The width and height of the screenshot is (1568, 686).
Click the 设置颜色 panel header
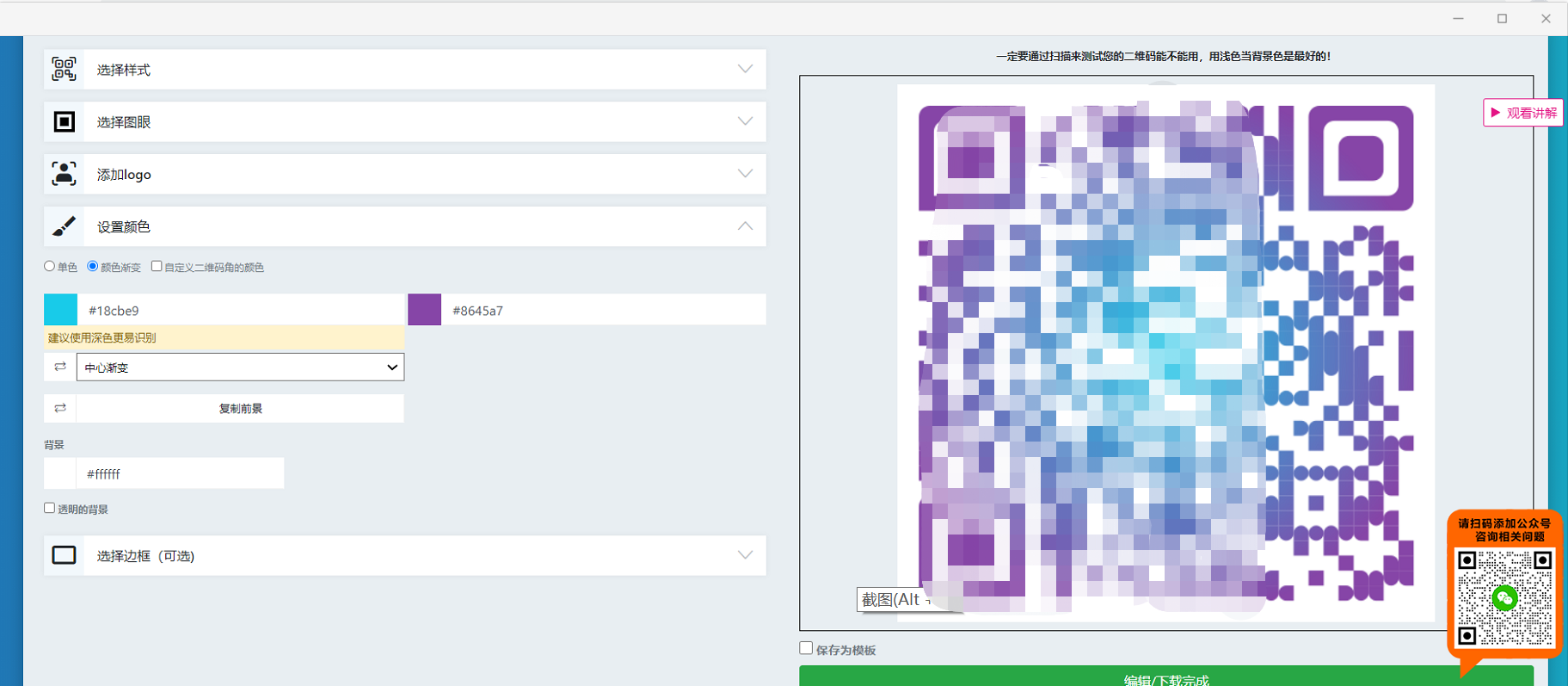coord(404,226)
